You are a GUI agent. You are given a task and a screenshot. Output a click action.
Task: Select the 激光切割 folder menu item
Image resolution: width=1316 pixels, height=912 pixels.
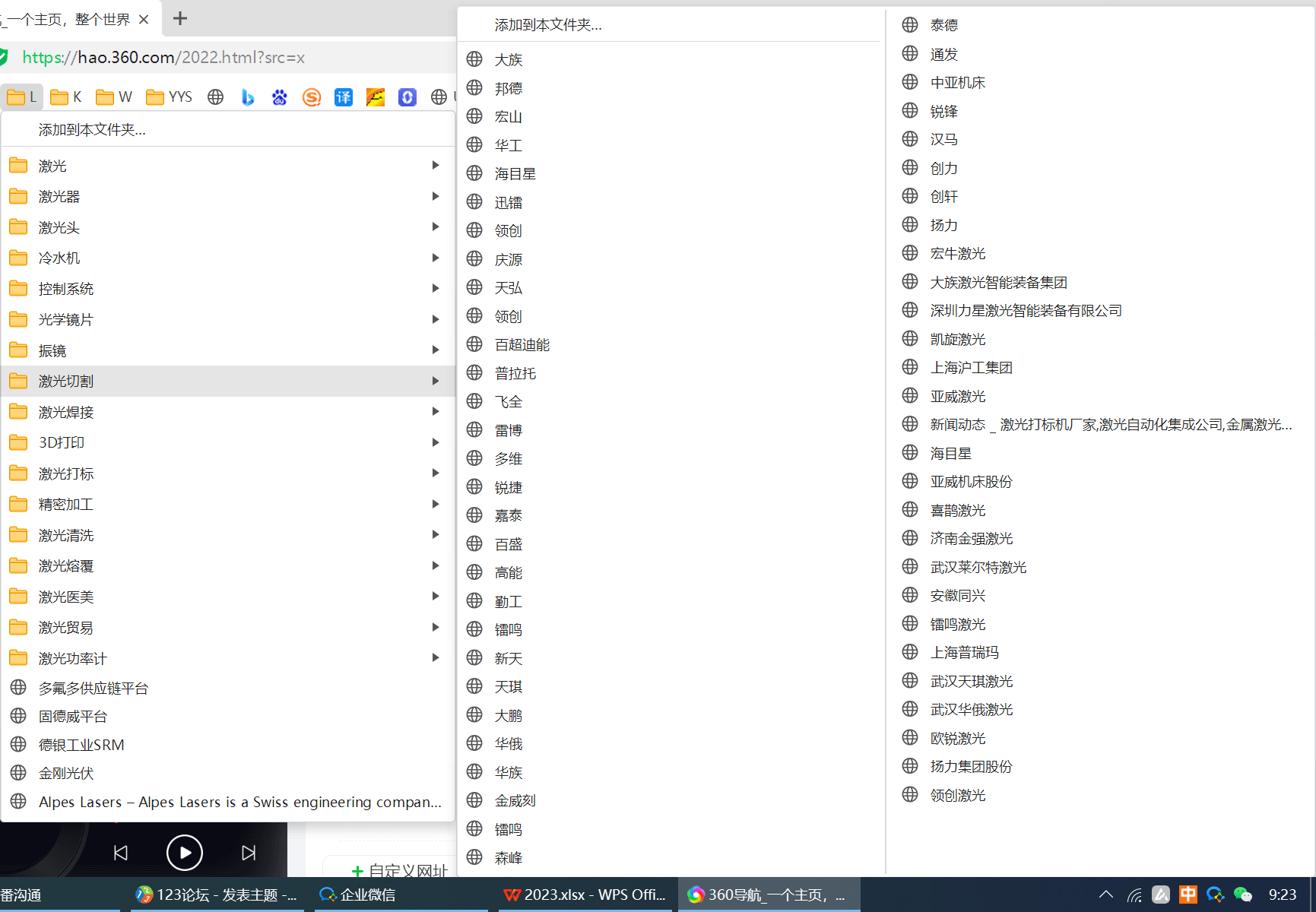[228, 381]
